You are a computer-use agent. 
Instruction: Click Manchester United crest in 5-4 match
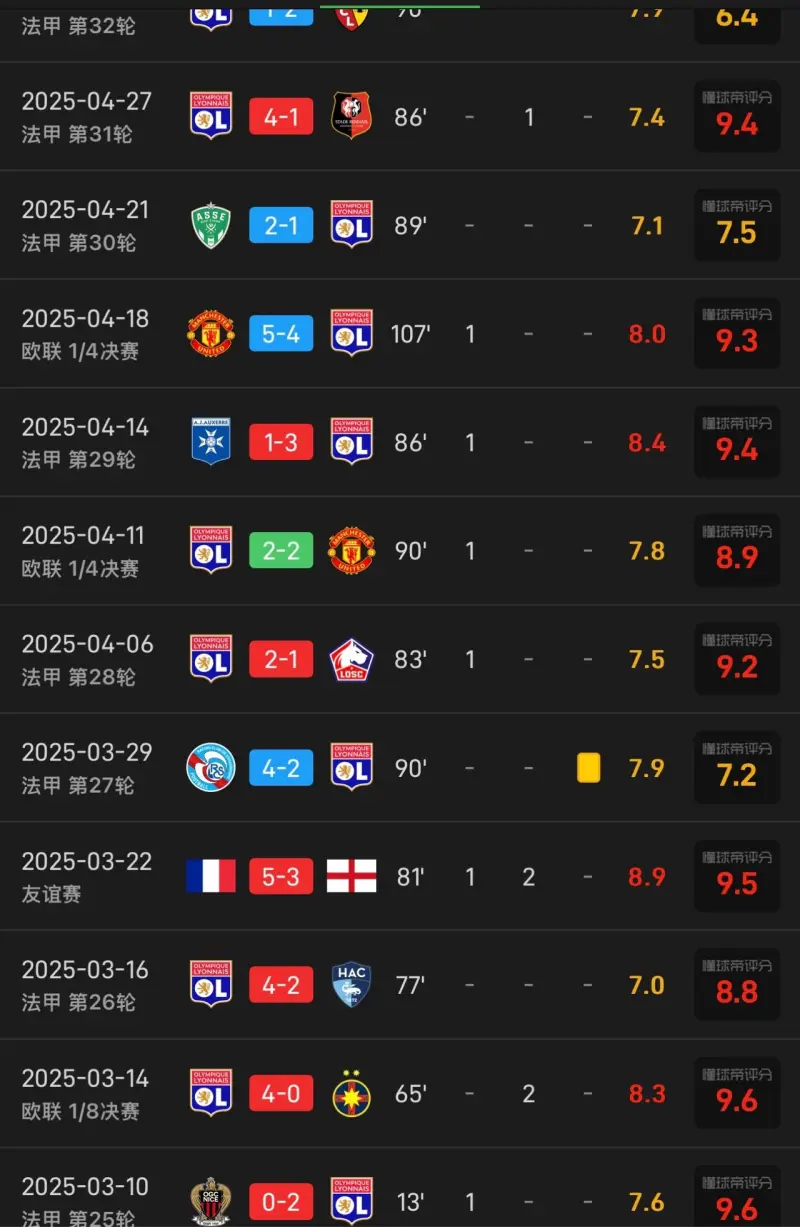tap(211, 333)
